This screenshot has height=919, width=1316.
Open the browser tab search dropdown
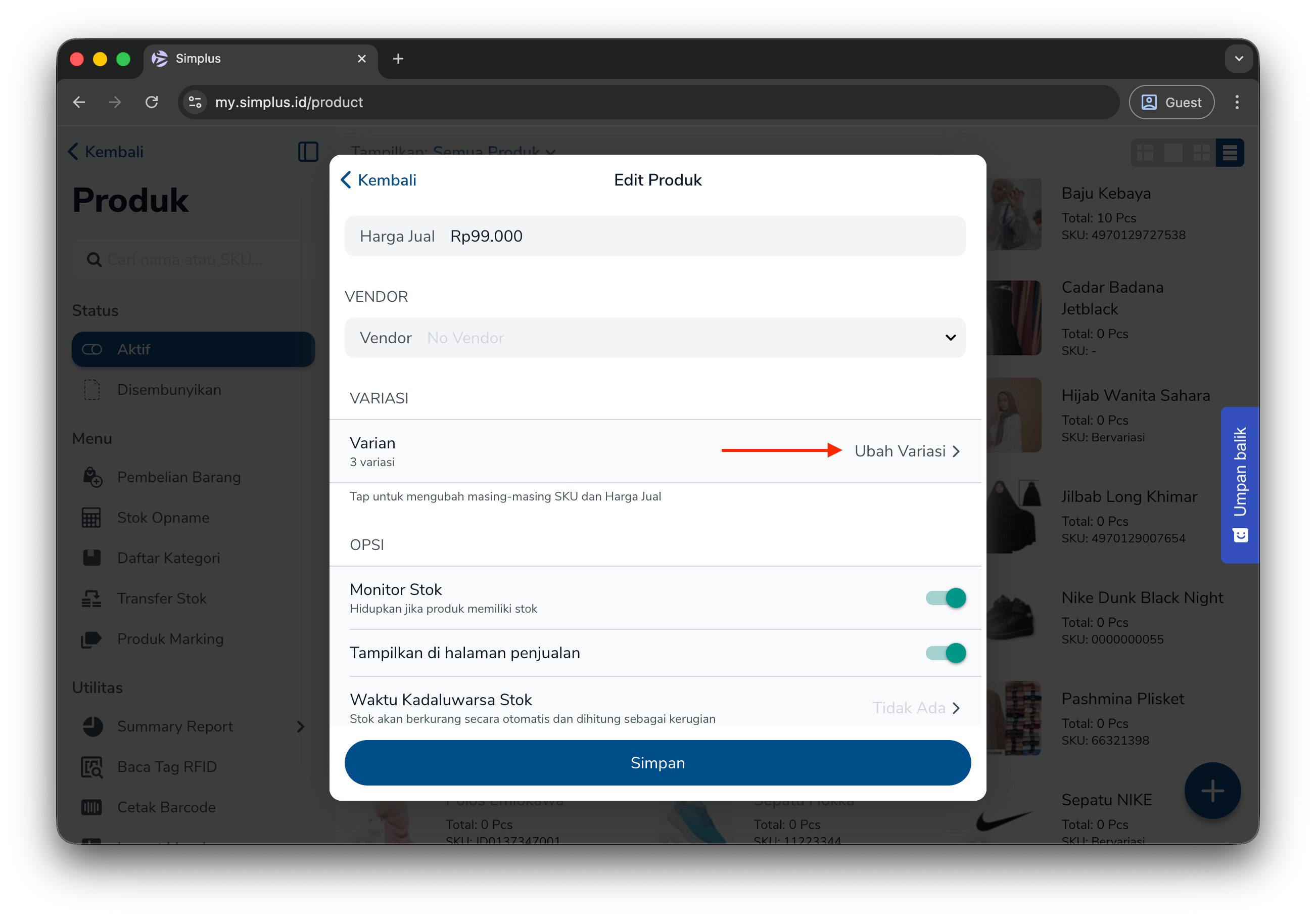1239,59
